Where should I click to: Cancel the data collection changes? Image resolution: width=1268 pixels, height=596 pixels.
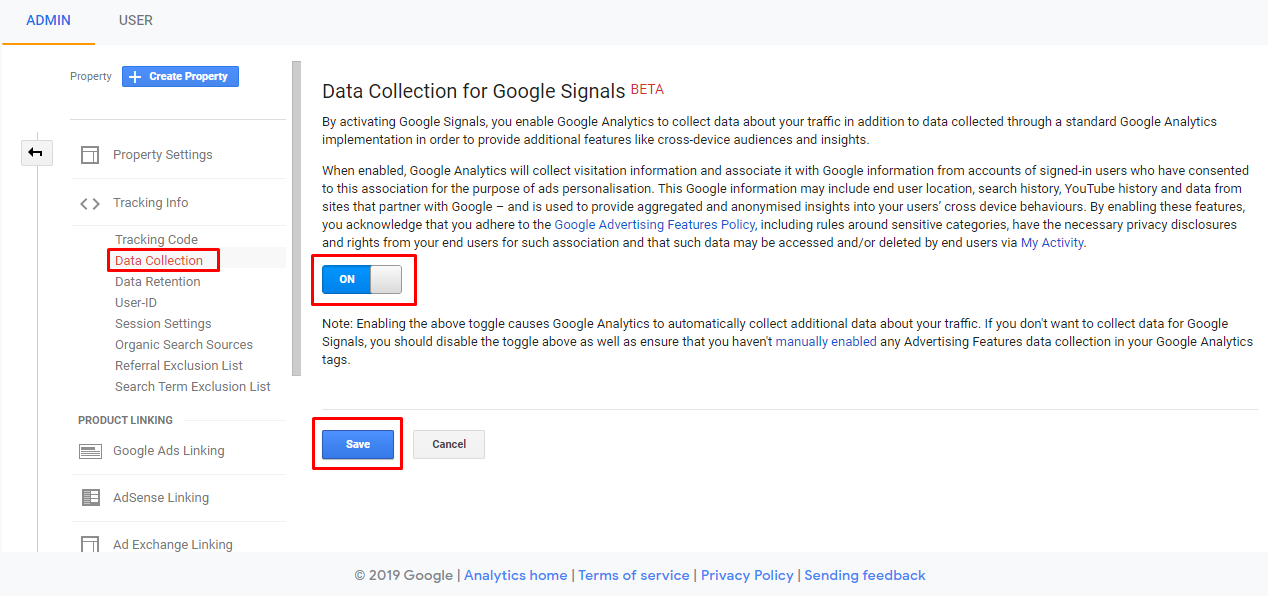tap(449, 444)
